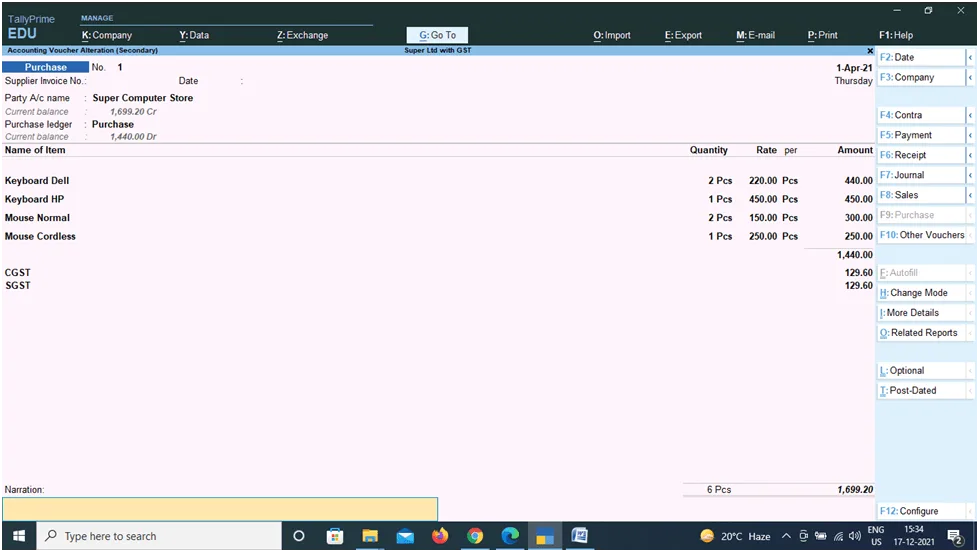Open Microsoft Edge in the taskbar
Screen dimensions: 979x552
coord(510,536)
